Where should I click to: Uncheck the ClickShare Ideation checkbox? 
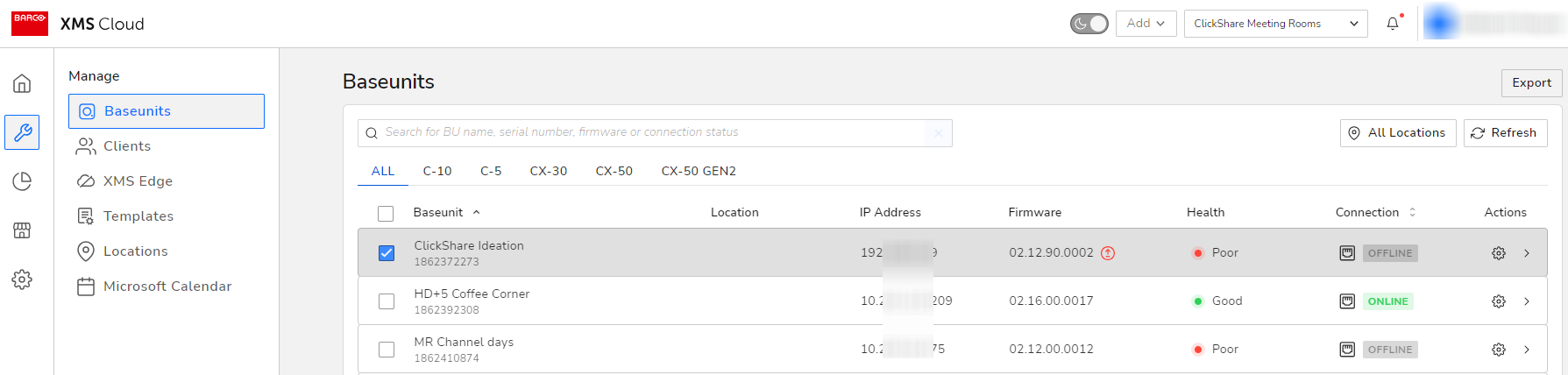(x=387, y=253)
